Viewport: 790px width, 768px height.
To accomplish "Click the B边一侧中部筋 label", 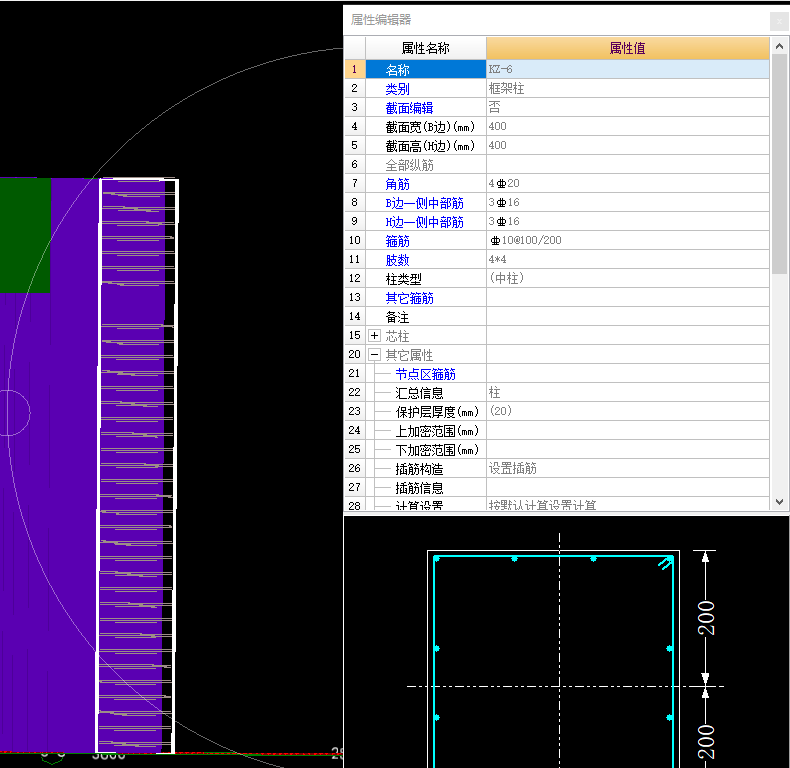I will click(424, 203).
